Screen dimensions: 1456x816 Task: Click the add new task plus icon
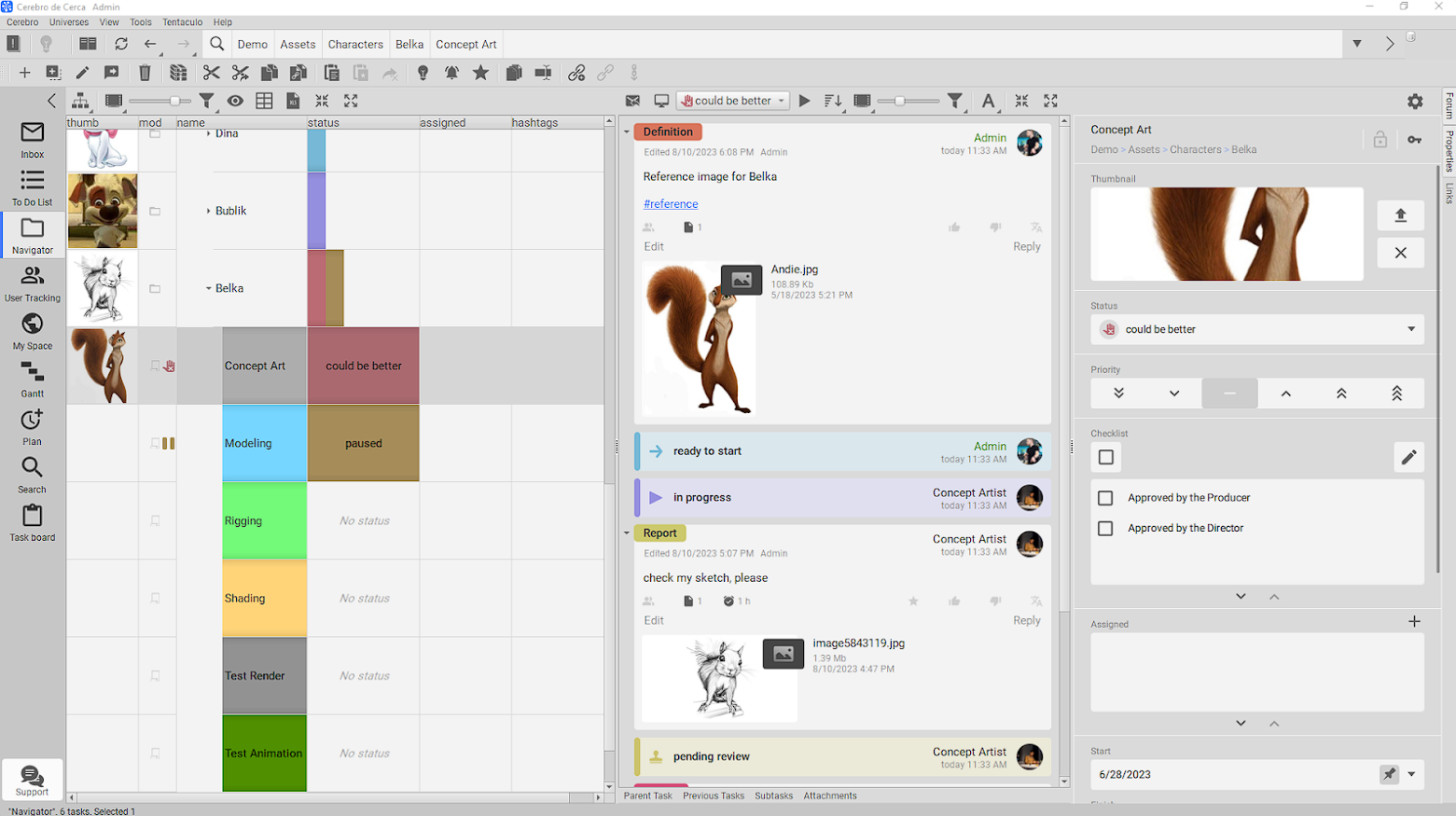tap(24, 73)
